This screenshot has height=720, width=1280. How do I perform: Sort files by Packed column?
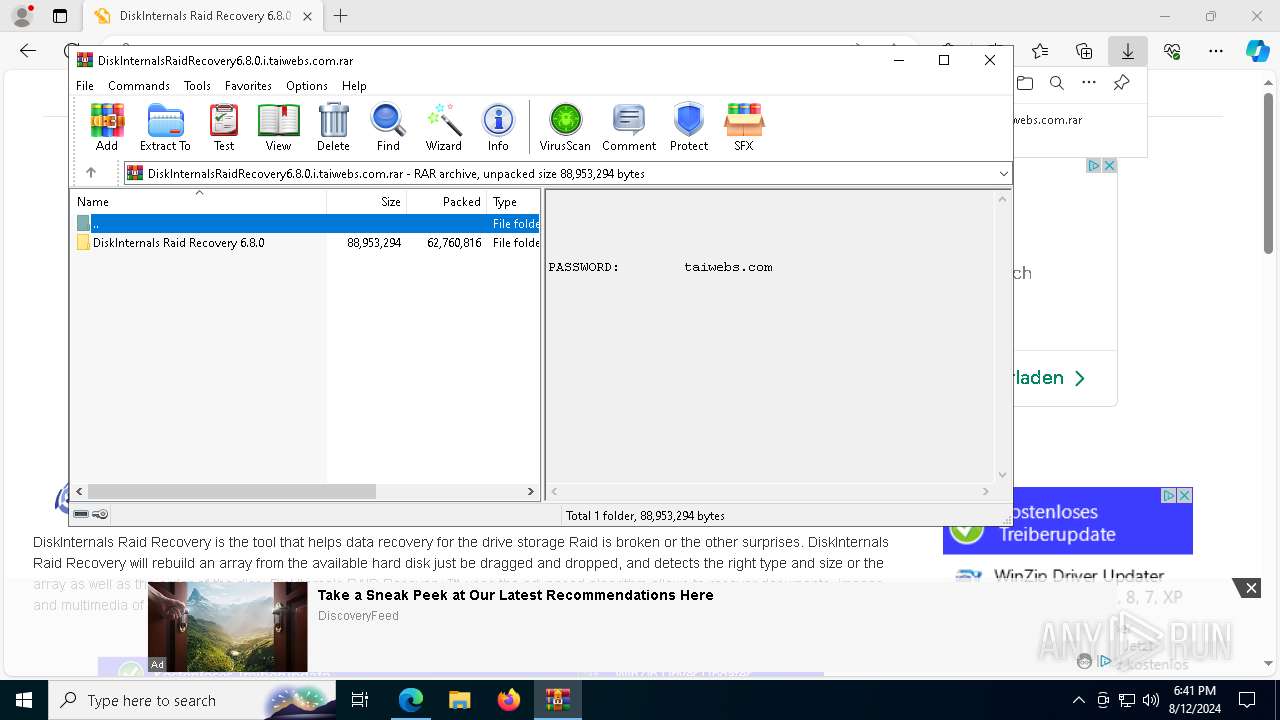point(446,202)
